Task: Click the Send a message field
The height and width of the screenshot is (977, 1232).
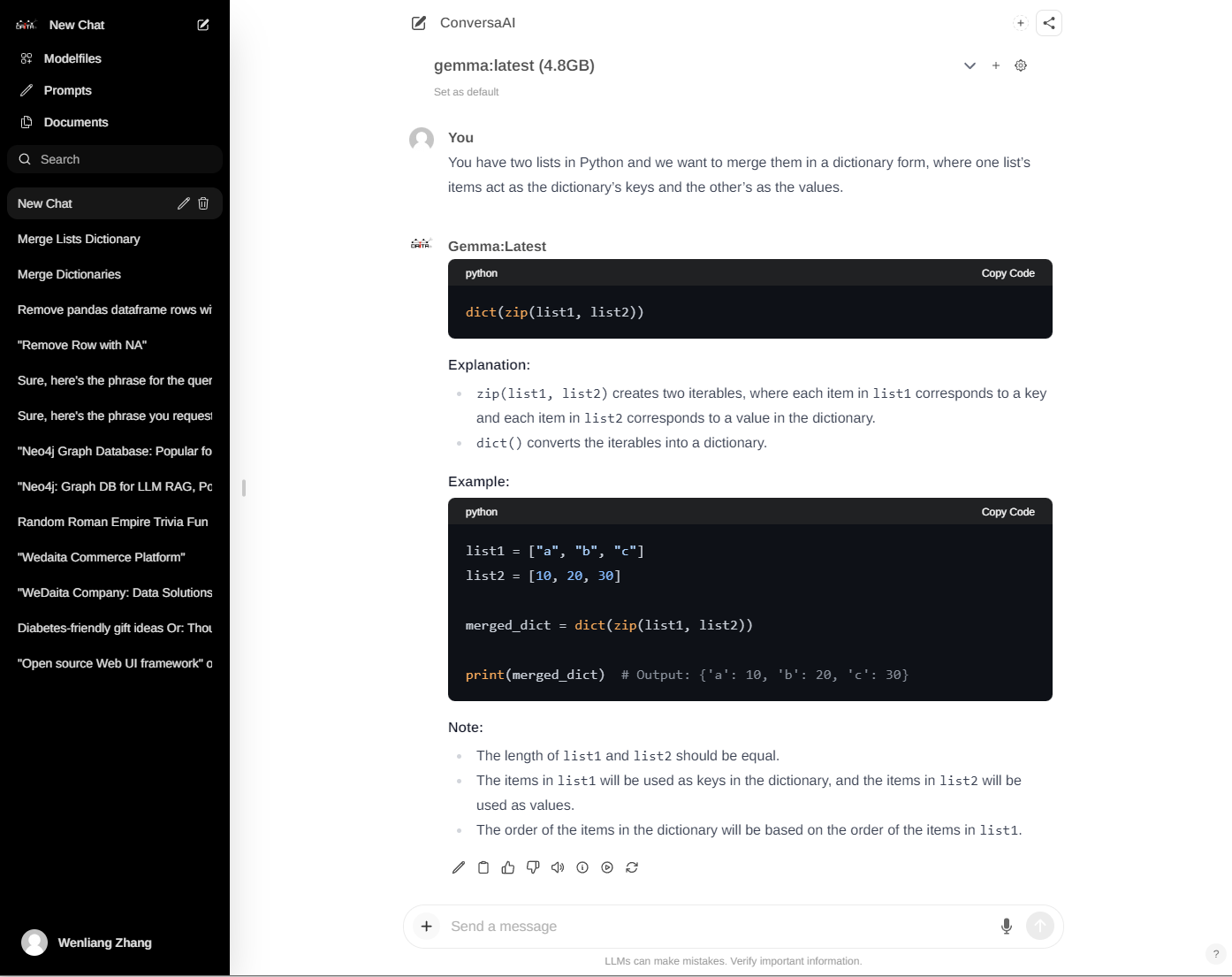Action: point(716,926)
